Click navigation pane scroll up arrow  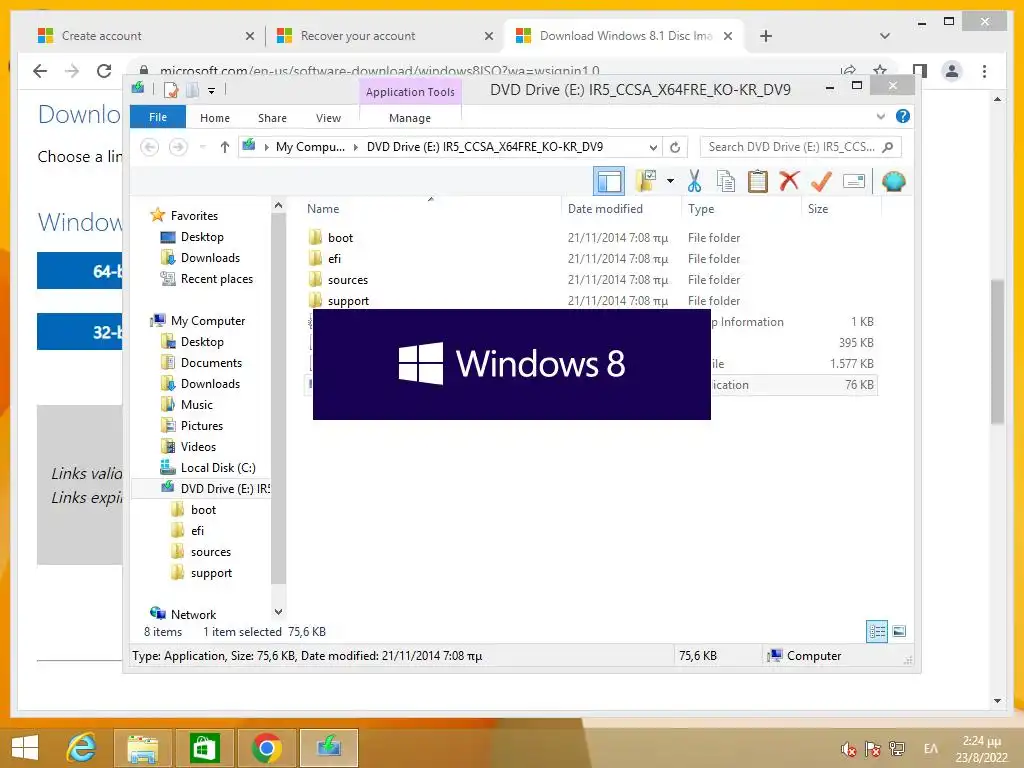[x=278, y=206]
